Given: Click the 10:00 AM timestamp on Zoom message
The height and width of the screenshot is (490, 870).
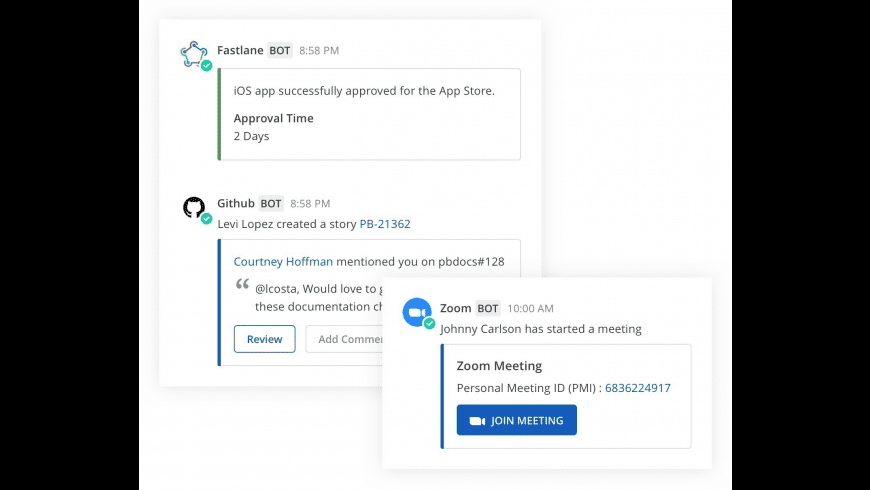Looking at the screenshot, I should click(x=530, y=309).
